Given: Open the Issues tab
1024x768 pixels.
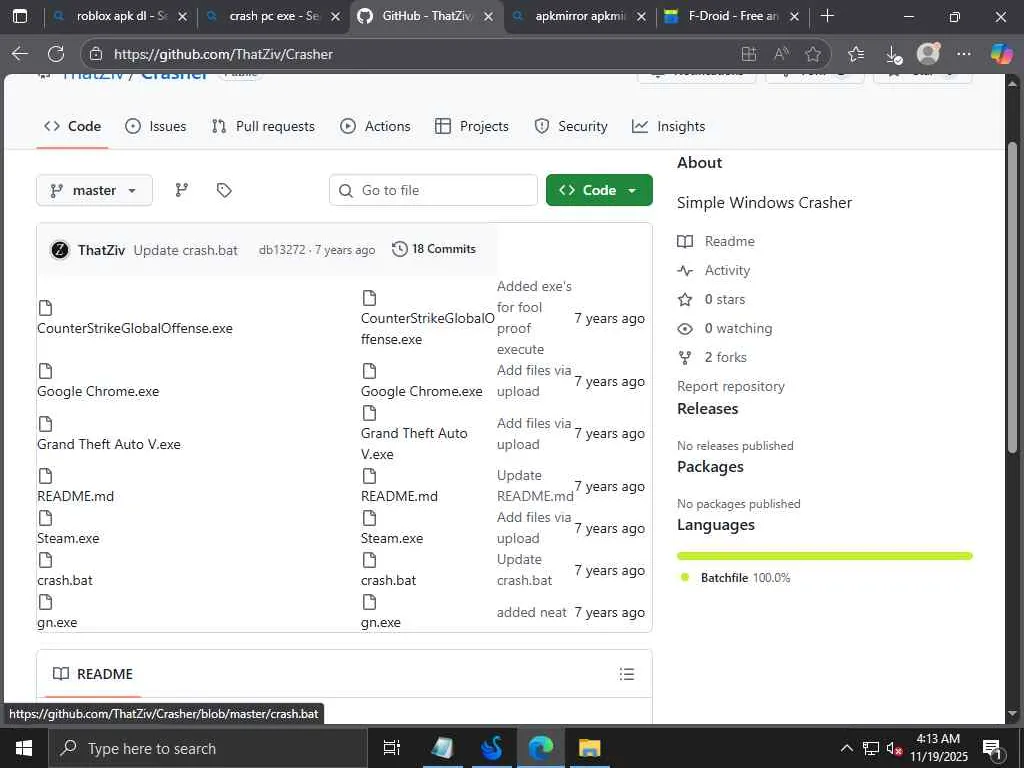Looking at the screenshot, I should pyautogui.click(x=155, y=126).
